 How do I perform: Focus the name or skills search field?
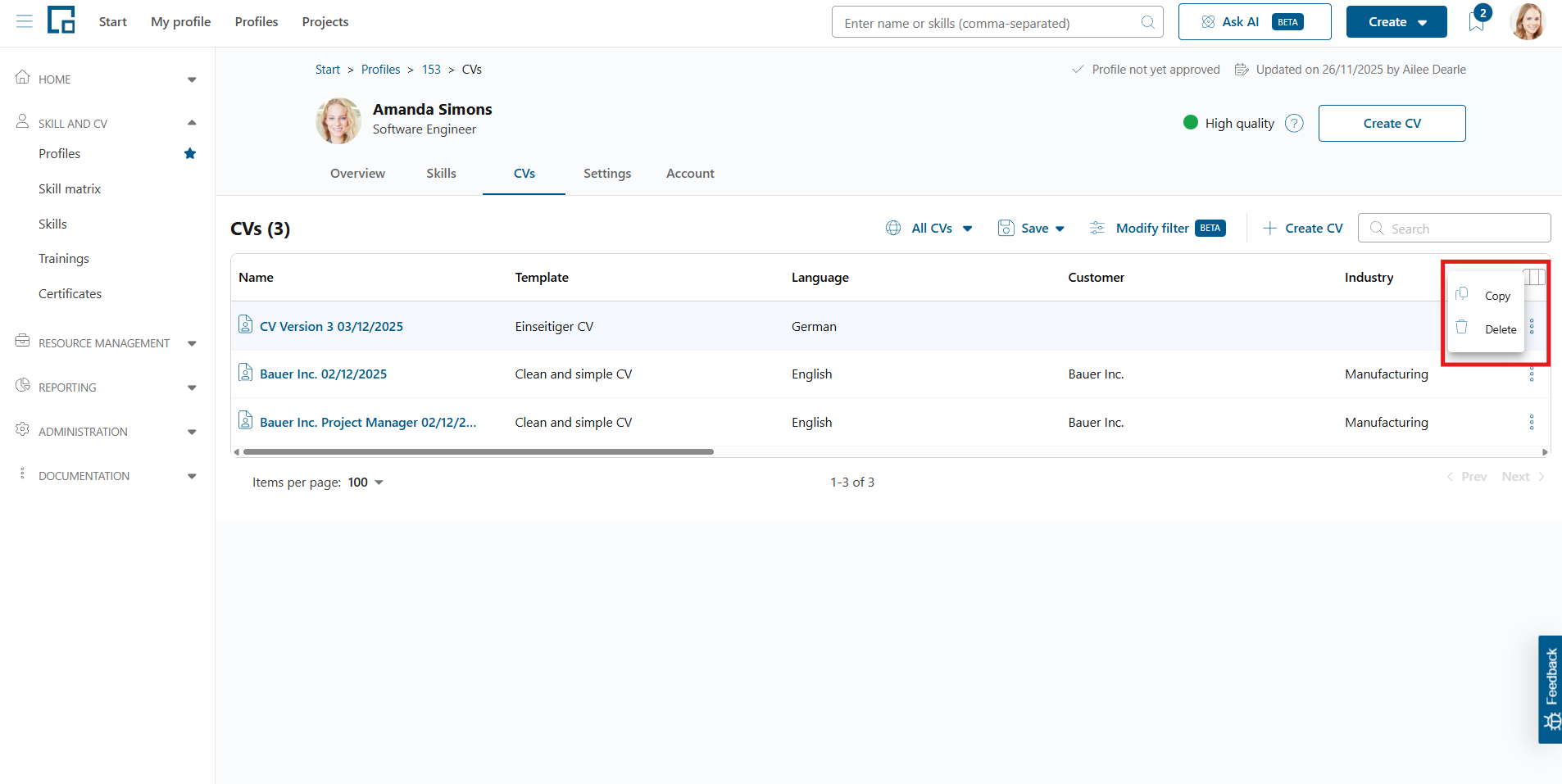click(997, 22)
